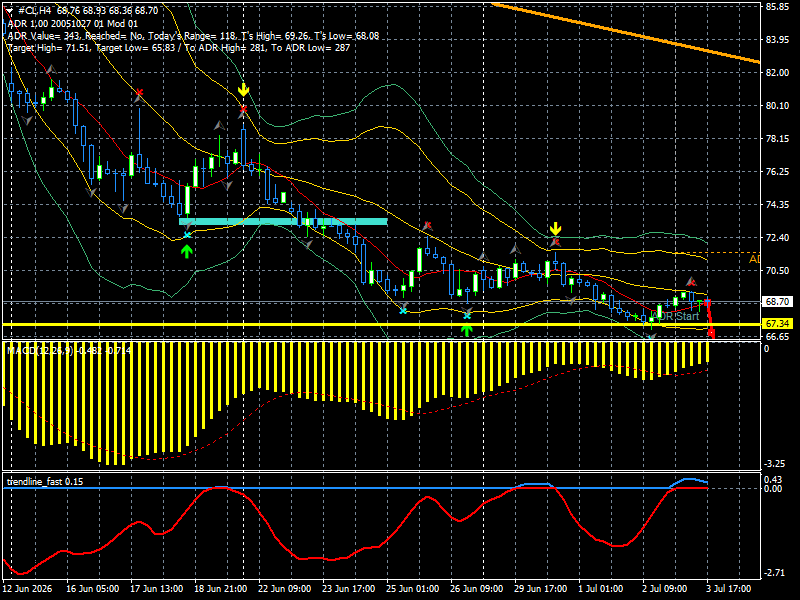This screenshot has width=800, height=600.
Task: Click the "ADR Start" chart label
Action: (x=677, y=316)
